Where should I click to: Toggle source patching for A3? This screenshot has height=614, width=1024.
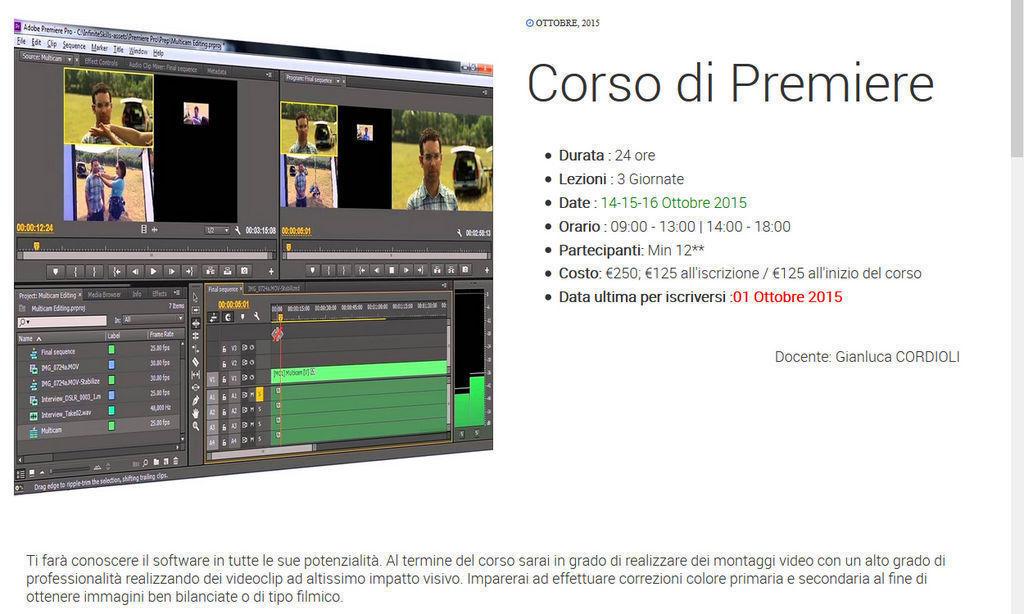point(212,427)
